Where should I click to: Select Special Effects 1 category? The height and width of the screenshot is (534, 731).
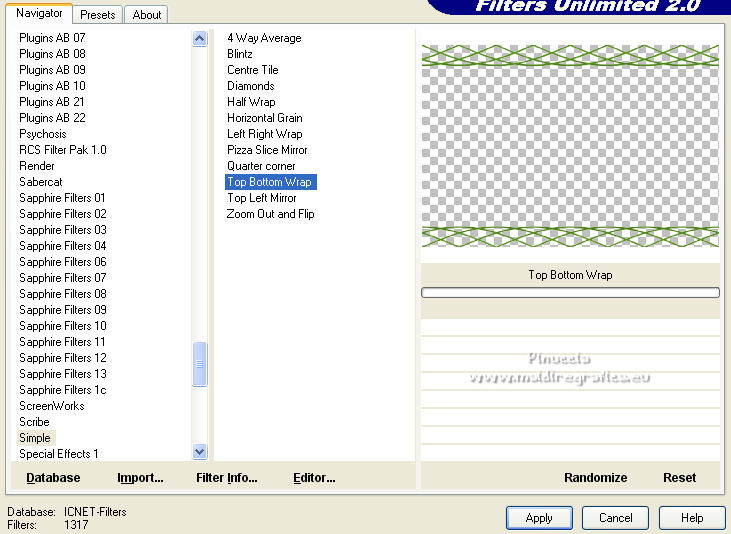(59, 454)
